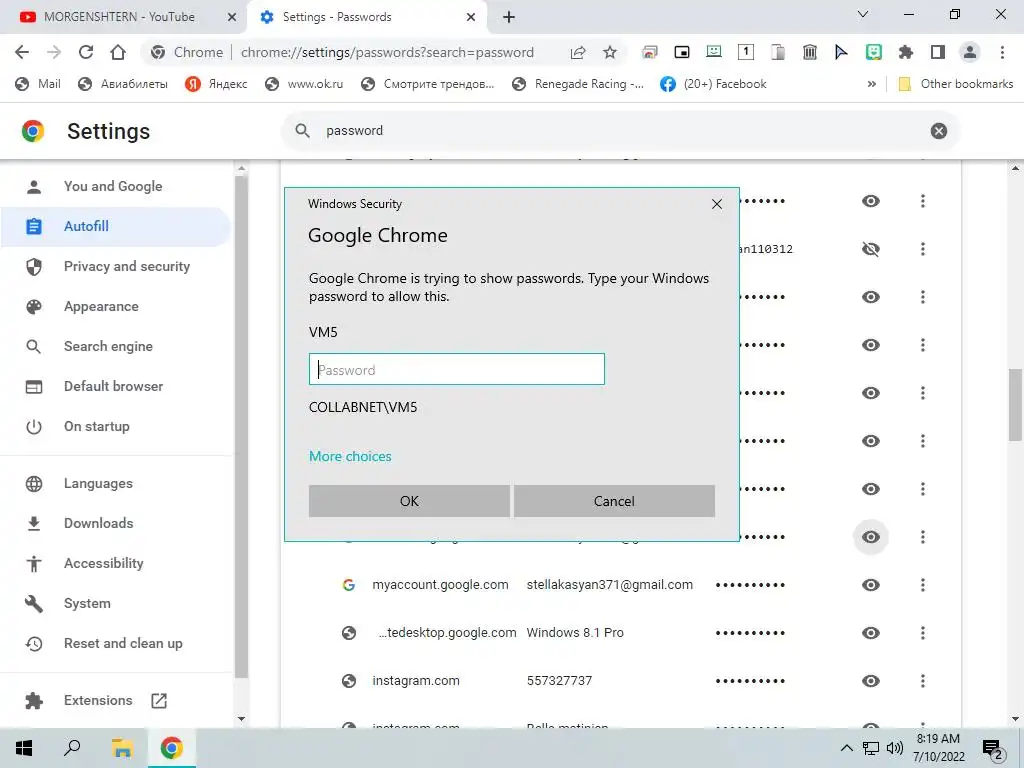
Task: Open Languages settings
Action: (x=98, y=483)
